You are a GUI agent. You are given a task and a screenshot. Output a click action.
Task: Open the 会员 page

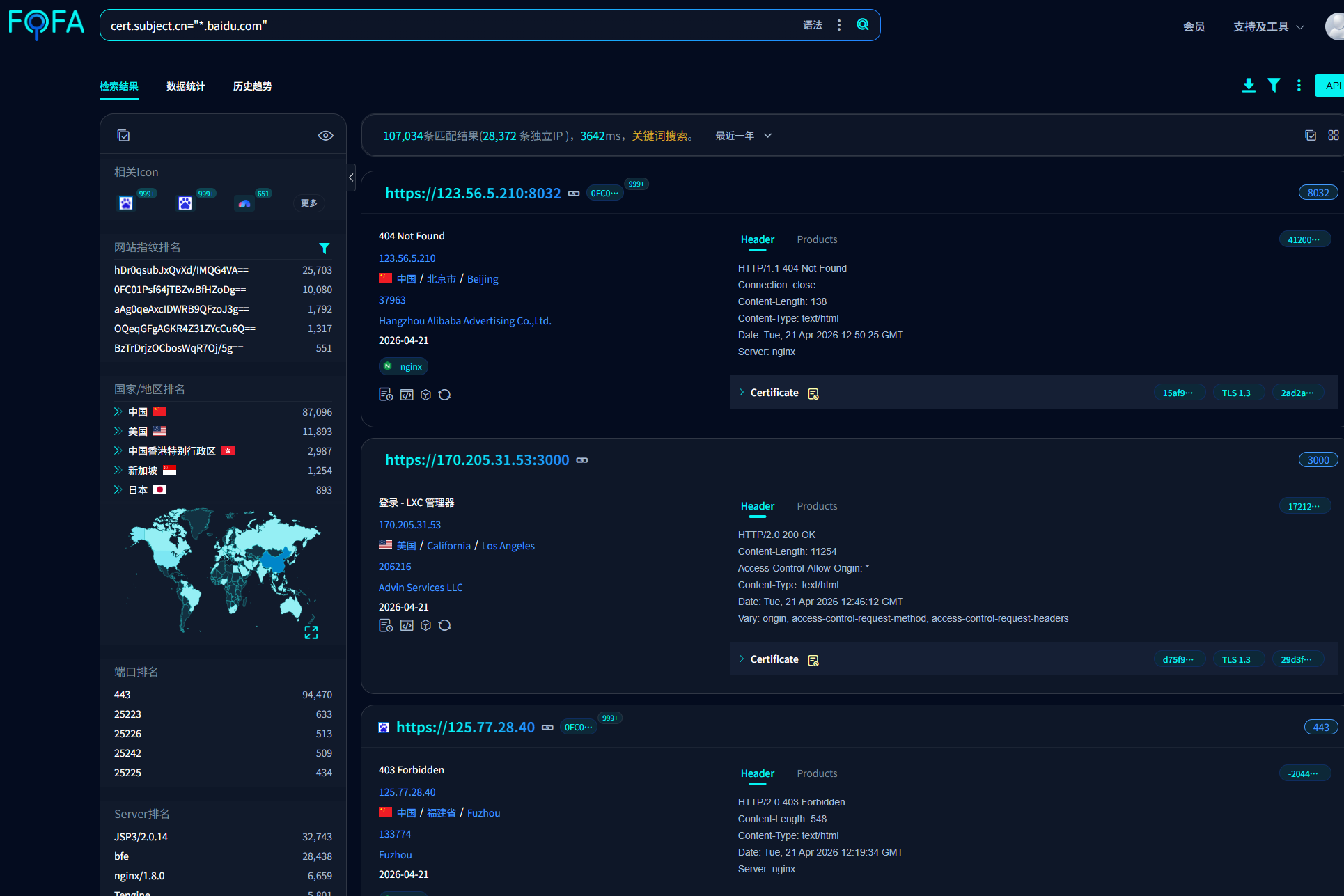pos(1194,26)
